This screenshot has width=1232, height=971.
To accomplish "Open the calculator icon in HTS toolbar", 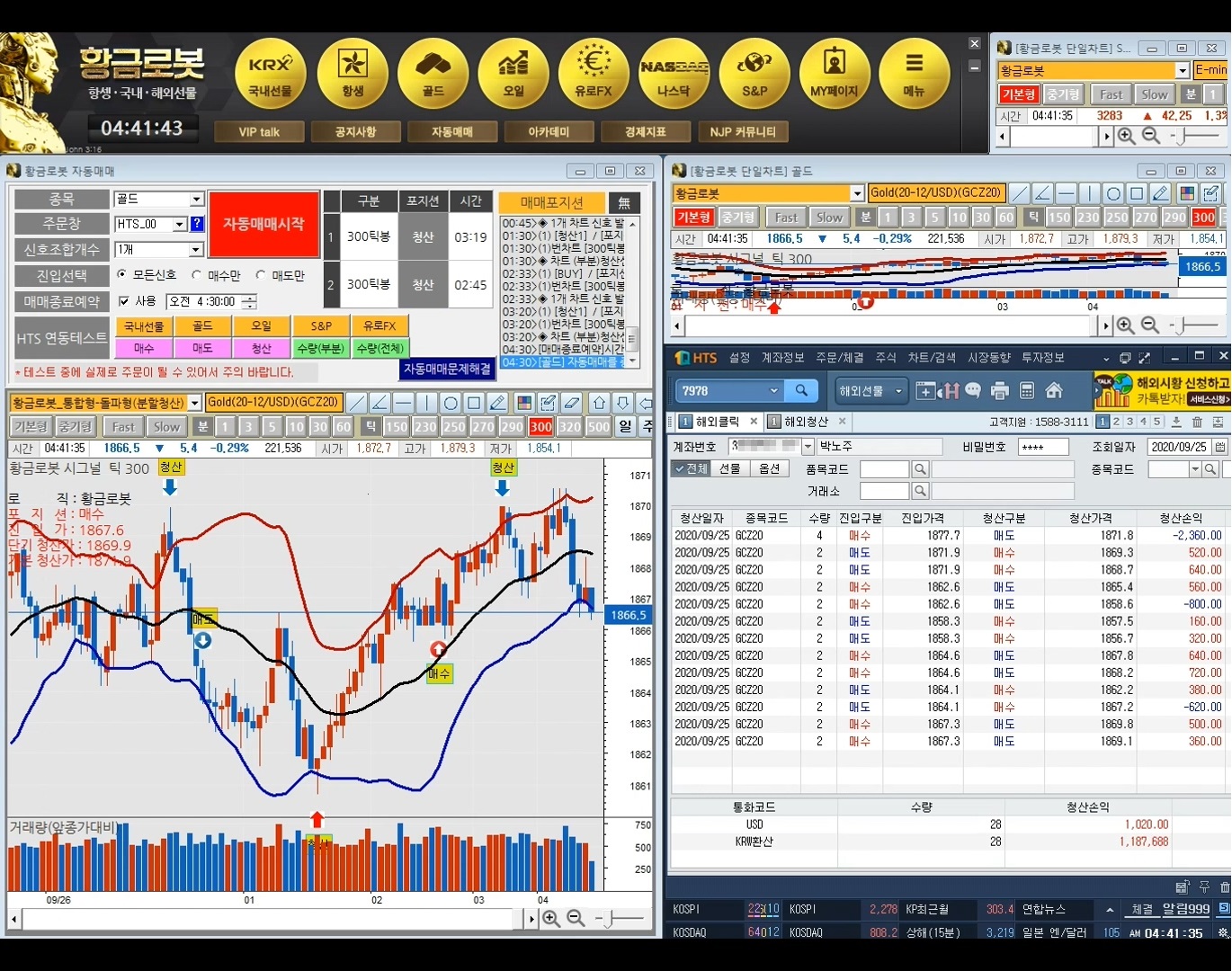I will point(1027,391).
